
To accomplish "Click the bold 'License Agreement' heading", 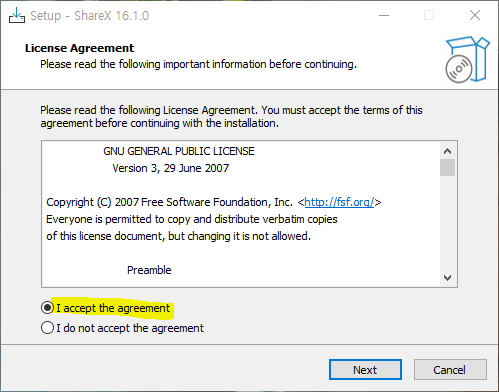I will pyautogui.click(x=79, y=48).
